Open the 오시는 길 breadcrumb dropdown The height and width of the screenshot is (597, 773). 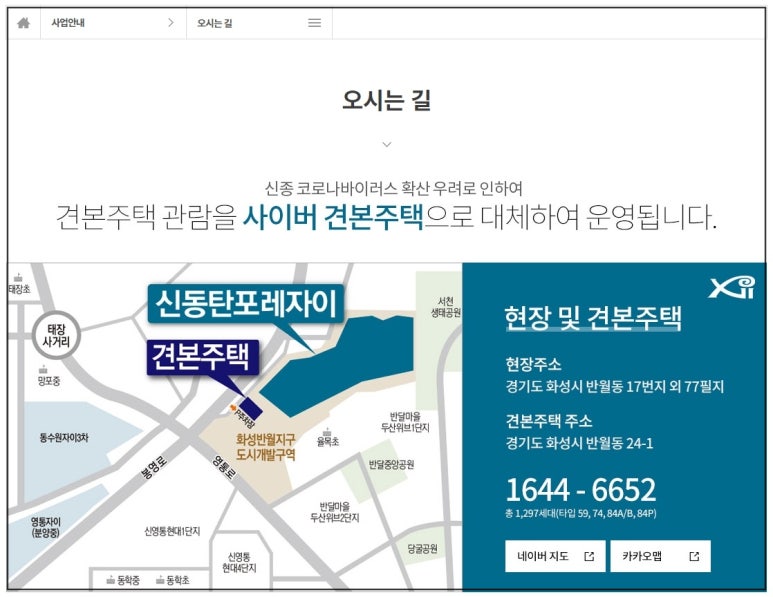pyautogui.click(x=259, y=23)
